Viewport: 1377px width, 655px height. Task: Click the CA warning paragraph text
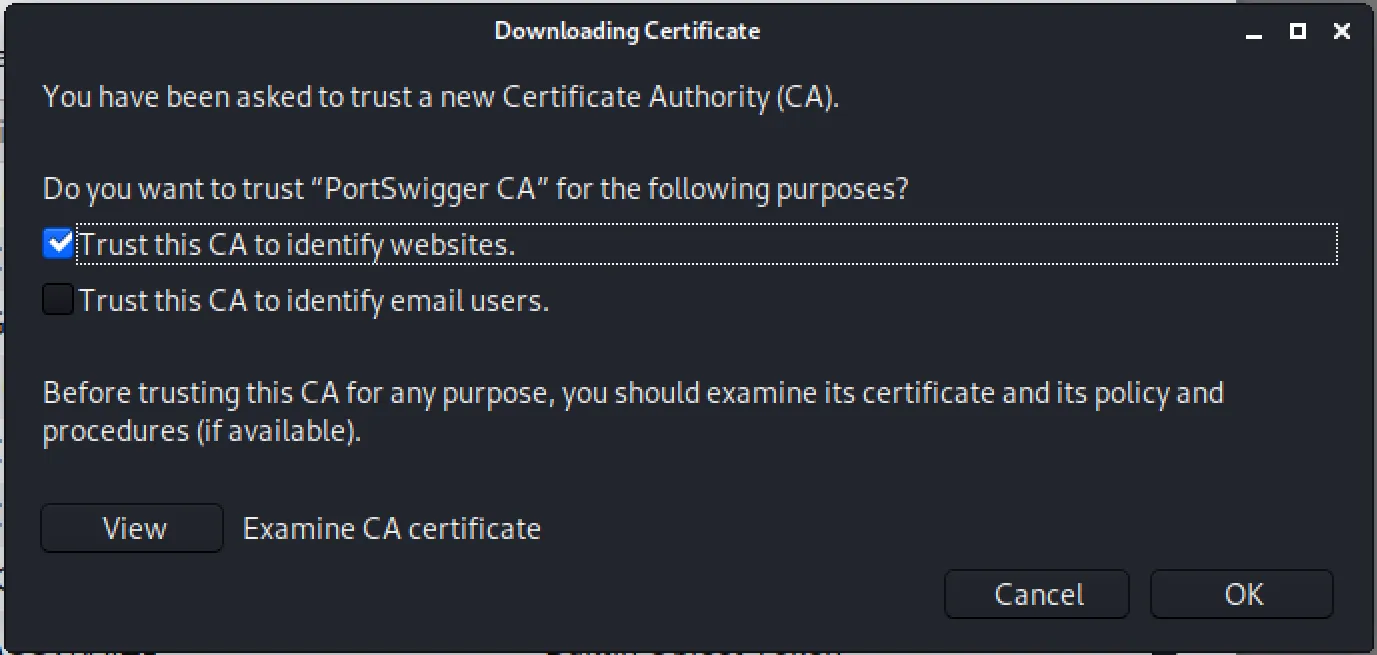(632, 410)
